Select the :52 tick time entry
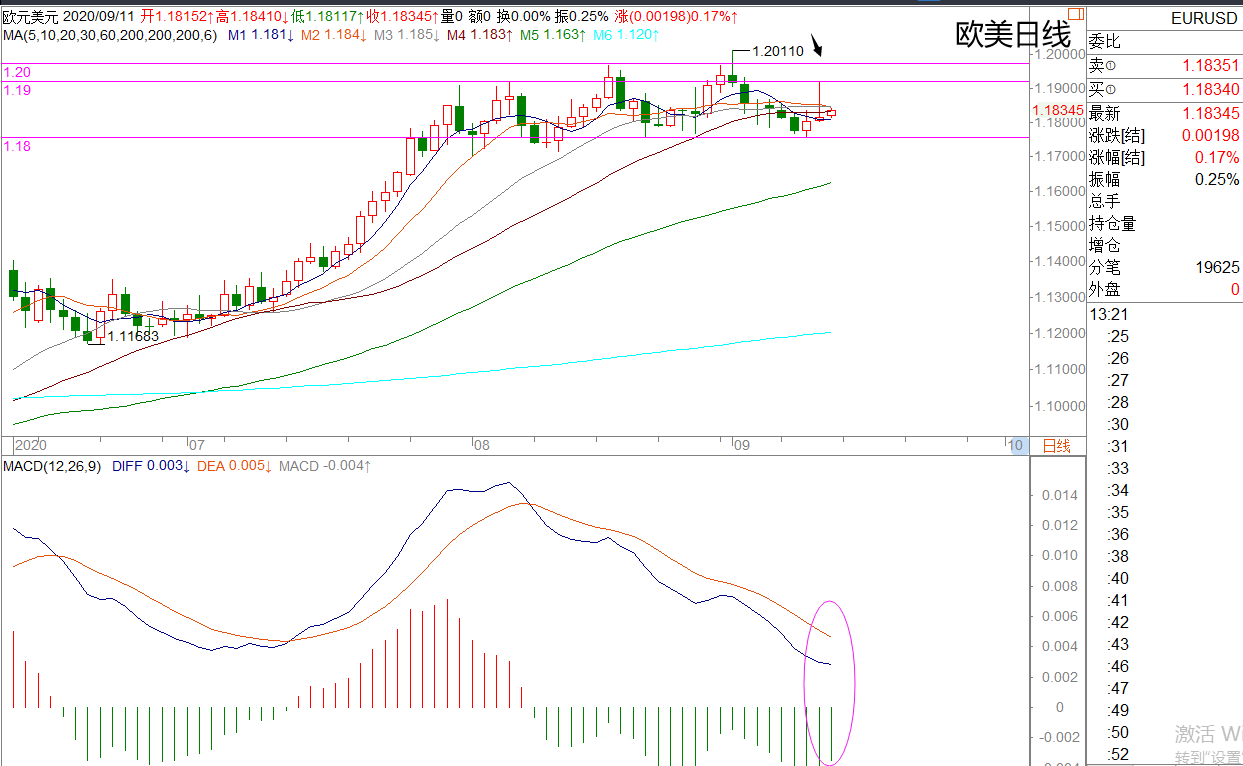Viewport: 1243px width, 766px height. [1118, 754]
